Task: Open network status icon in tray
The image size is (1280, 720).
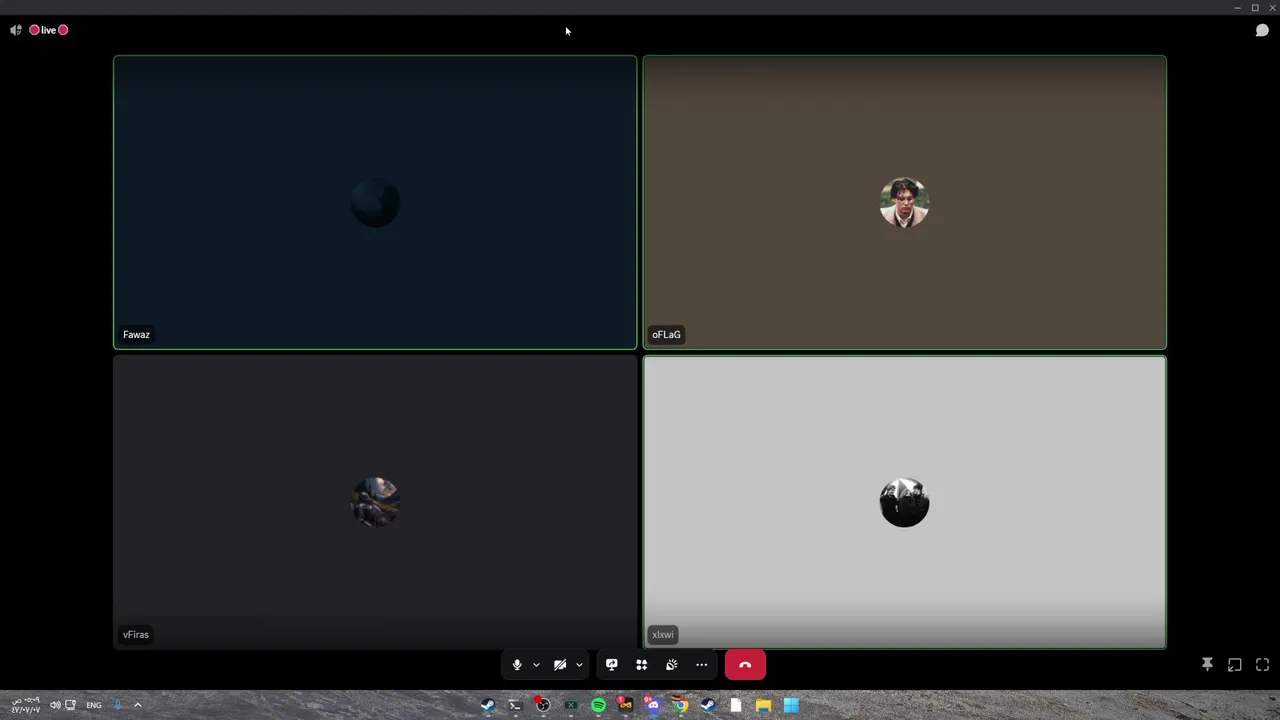Action: click(x=71, y=705)
